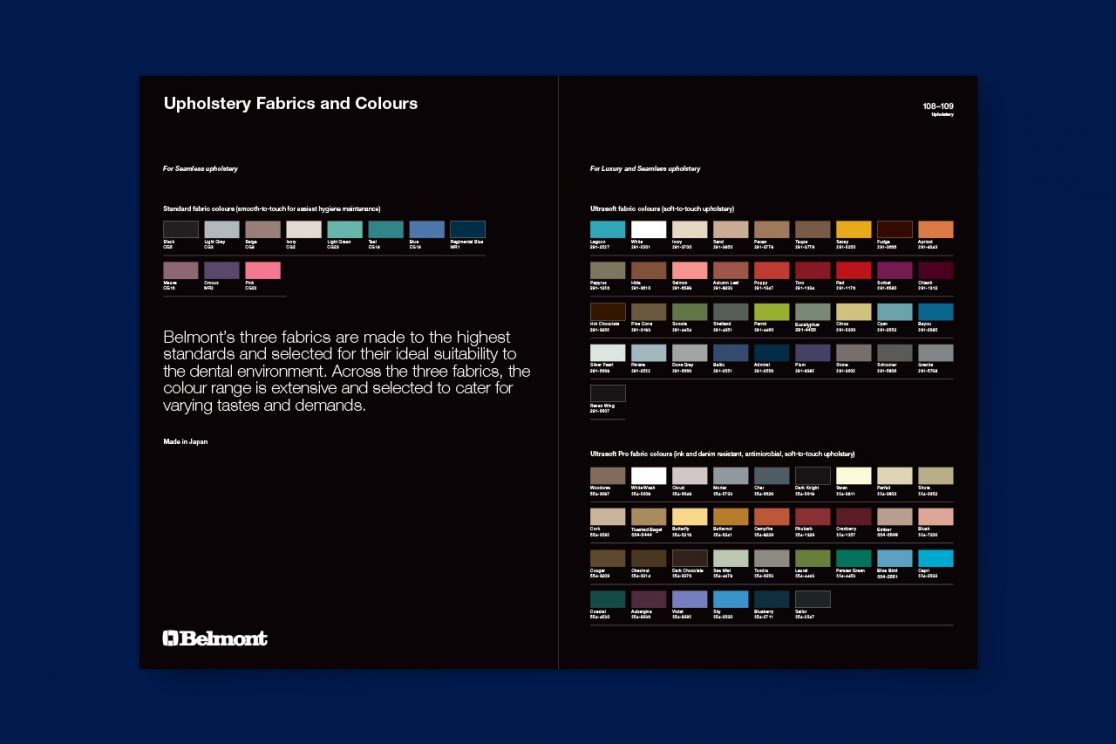Select the Silver Pearl swatch
This screenshot has height=744, width=1116.
point(607,353)
